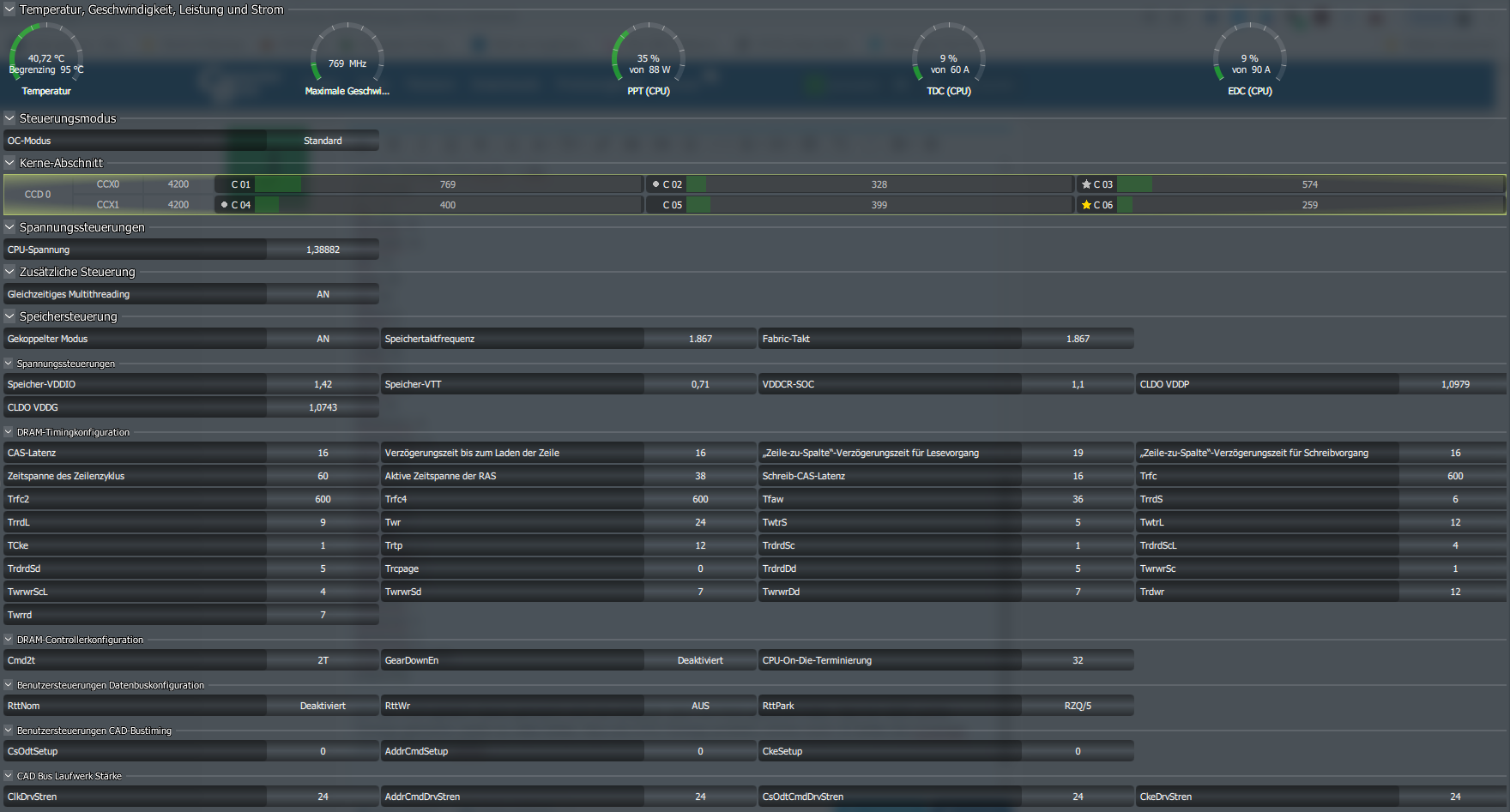
Task: Collapse Benutzersteuerungen Datenbuskonfiguration section
Action: pos(9,685)
